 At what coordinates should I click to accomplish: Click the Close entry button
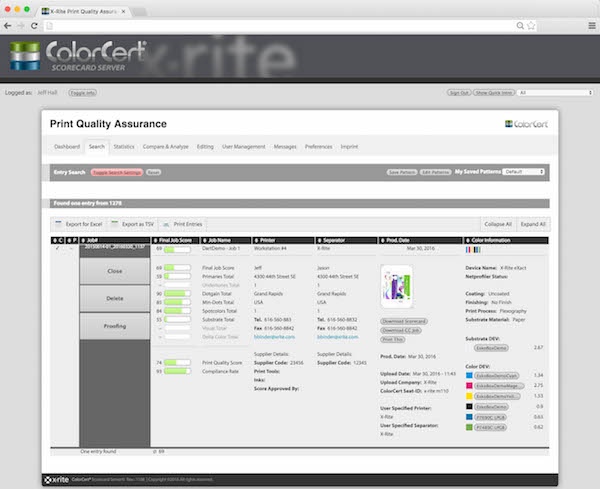tap(115, 271)
